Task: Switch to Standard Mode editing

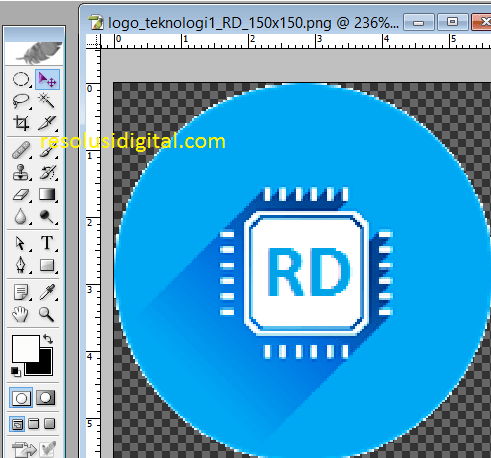Action: [21, 398]
